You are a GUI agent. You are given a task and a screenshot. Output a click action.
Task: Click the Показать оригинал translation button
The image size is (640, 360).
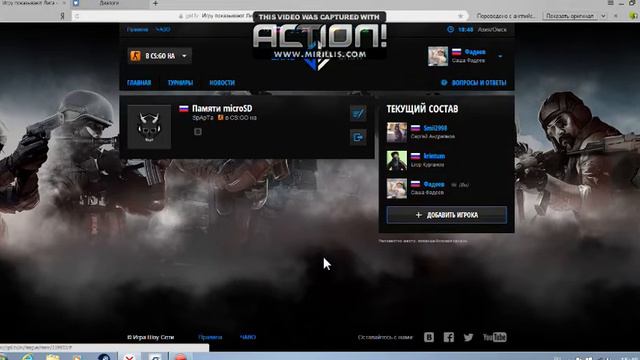tap(570, 16)
